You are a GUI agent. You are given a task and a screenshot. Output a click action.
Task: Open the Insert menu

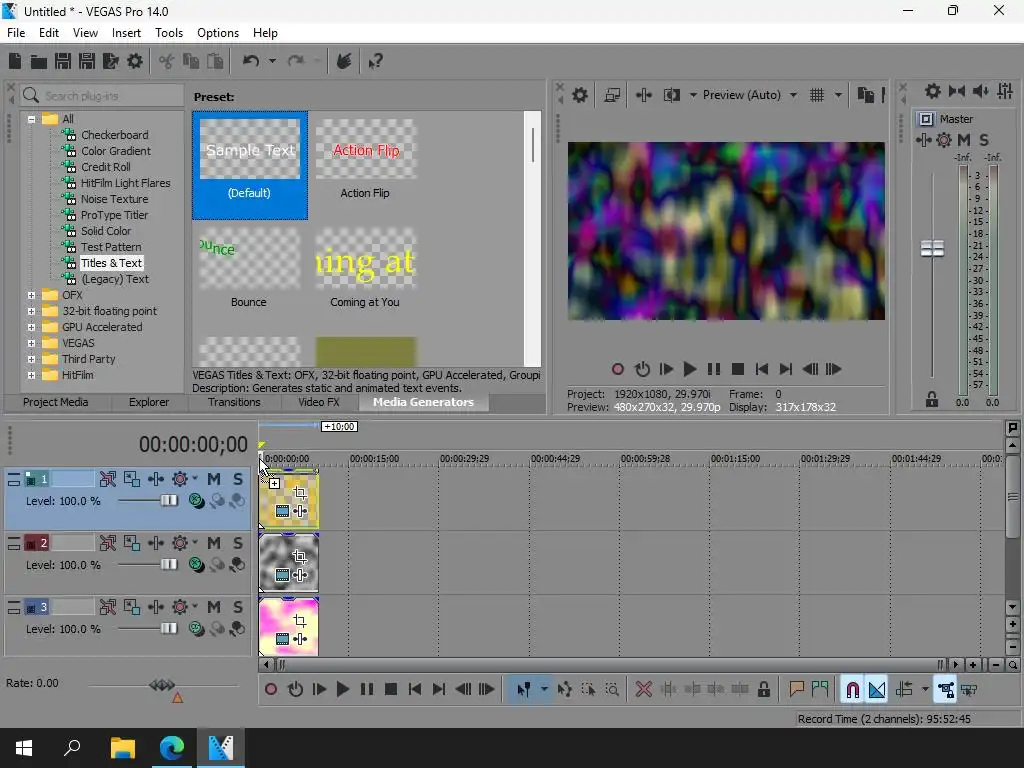pos(126,33)
